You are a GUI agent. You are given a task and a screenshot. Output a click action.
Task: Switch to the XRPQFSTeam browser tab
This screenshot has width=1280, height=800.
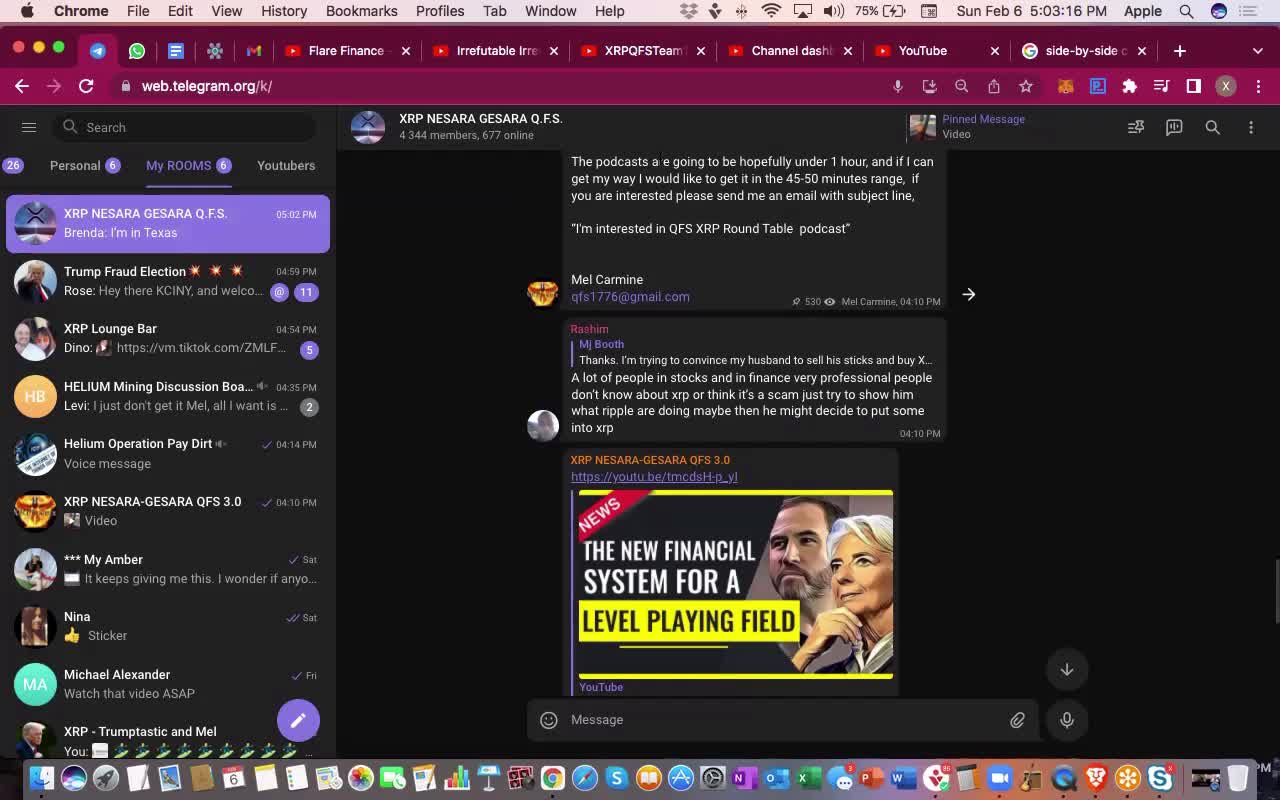pyautogui.click(x=642, y=51)
